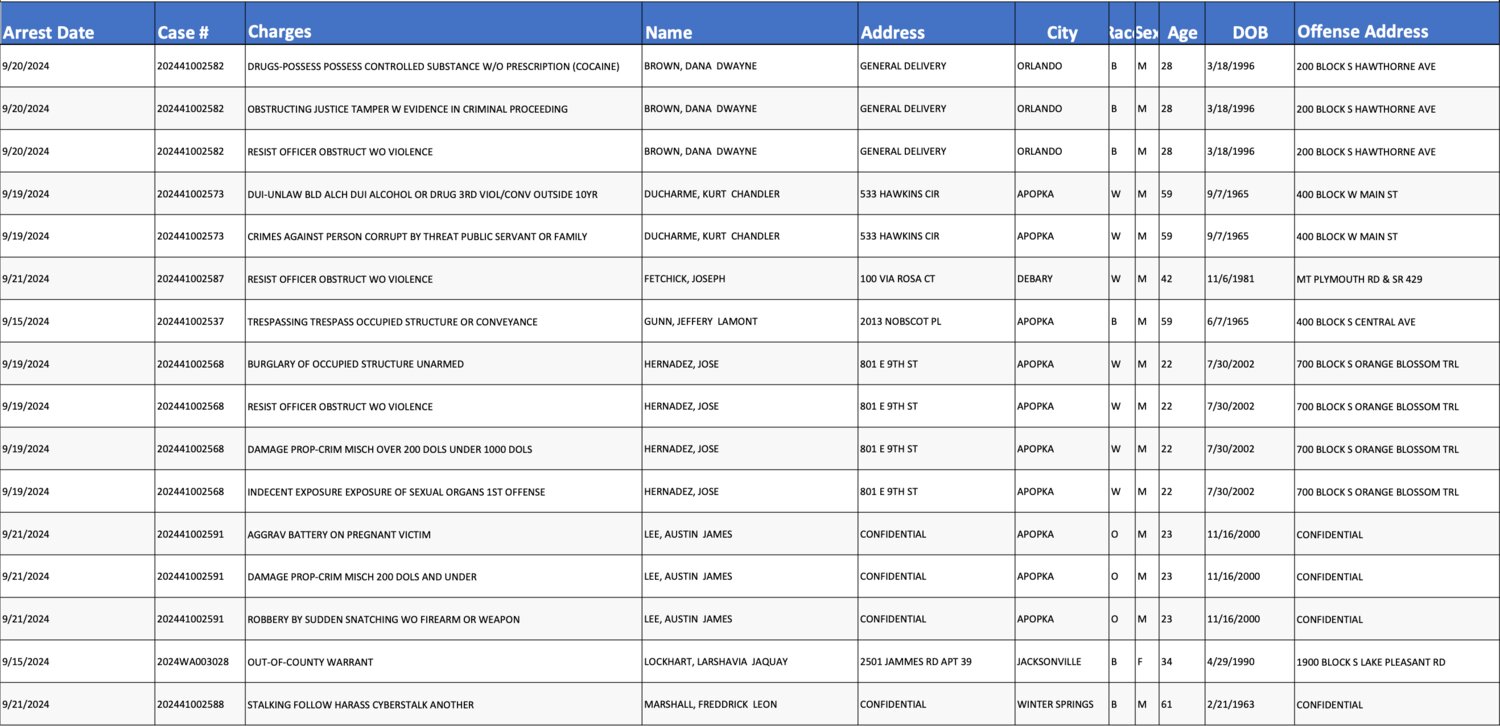Select the DUI alcohol 3rd violation charge cell
This screenshot has width=1500, height=726.
tap(444, 194)
